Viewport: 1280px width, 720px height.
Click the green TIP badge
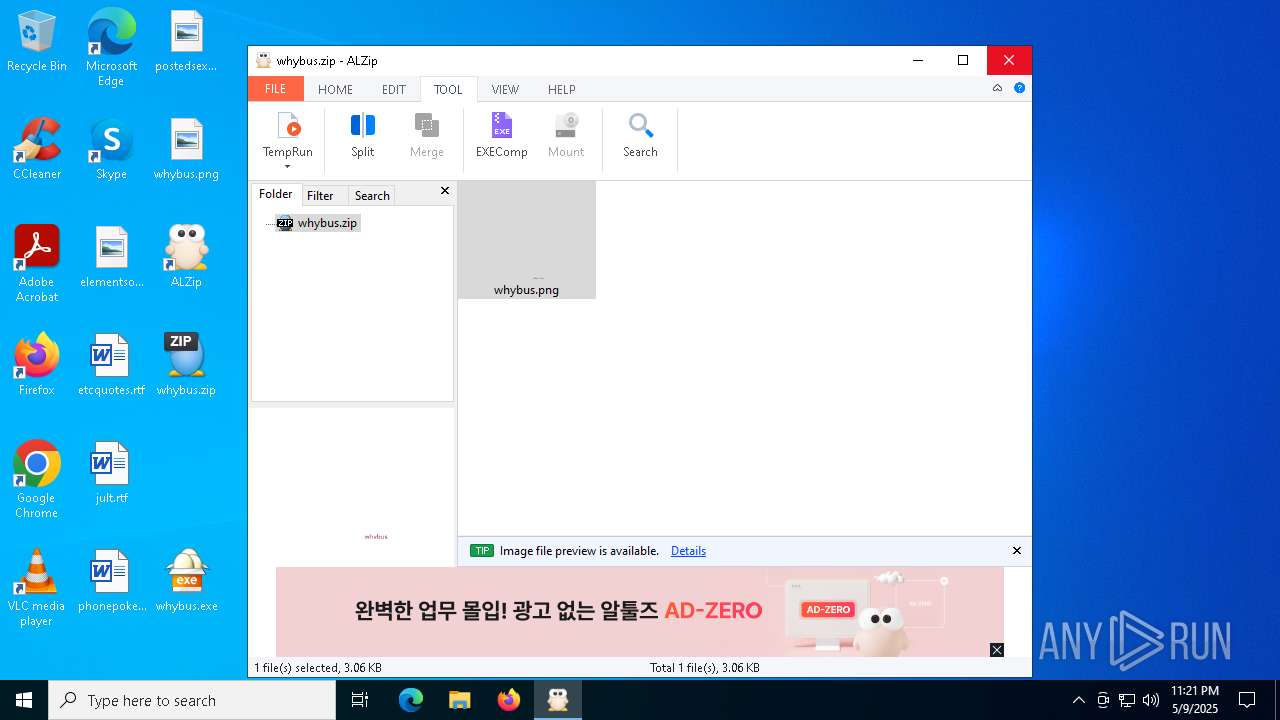tap(482, 551)
